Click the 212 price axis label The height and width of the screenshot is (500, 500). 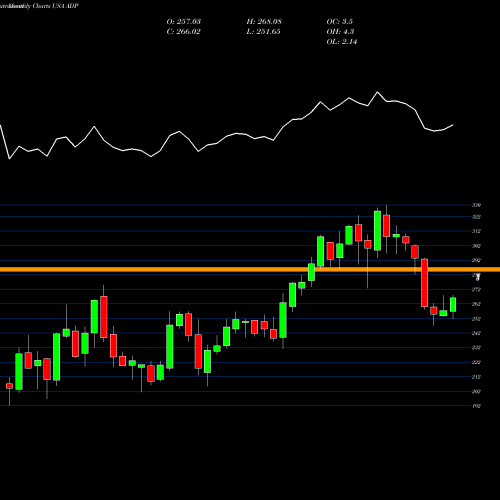pyautogui.click(x=476, y=377)
